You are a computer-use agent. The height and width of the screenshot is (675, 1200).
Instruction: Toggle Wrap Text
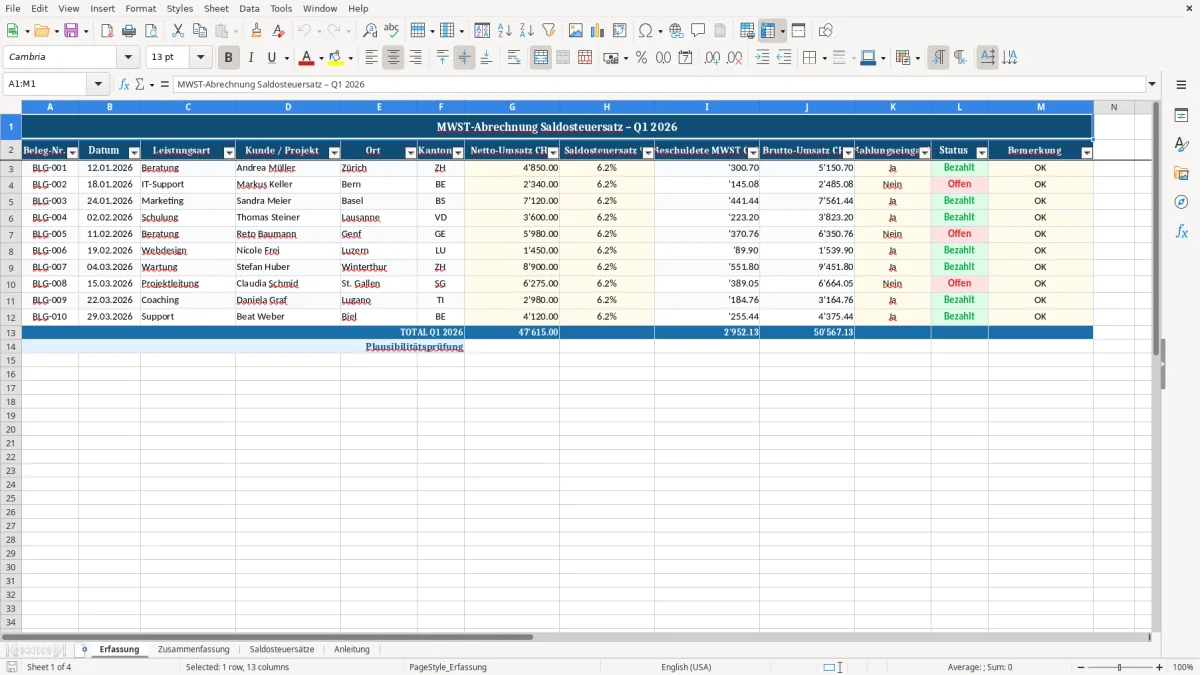pos(514,58)
